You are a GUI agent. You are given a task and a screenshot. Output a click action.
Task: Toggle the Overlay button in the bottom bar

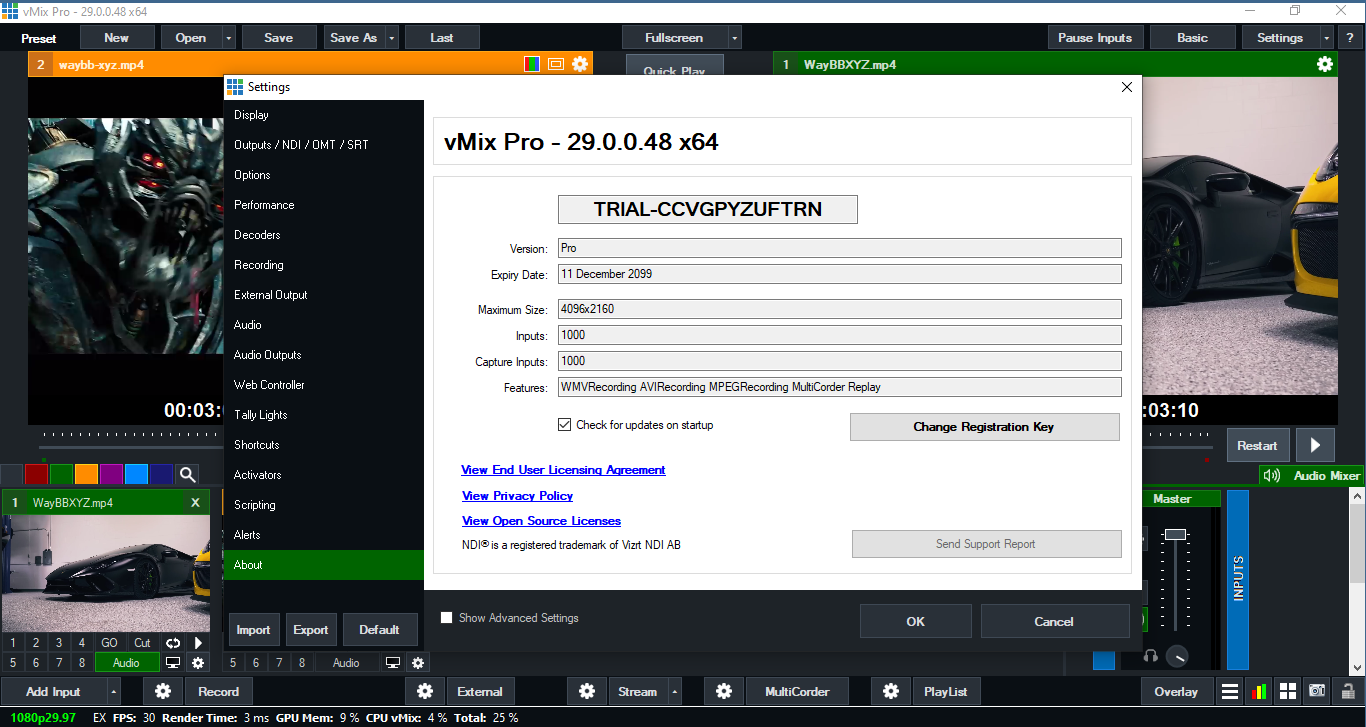(x=1176, y=691)
